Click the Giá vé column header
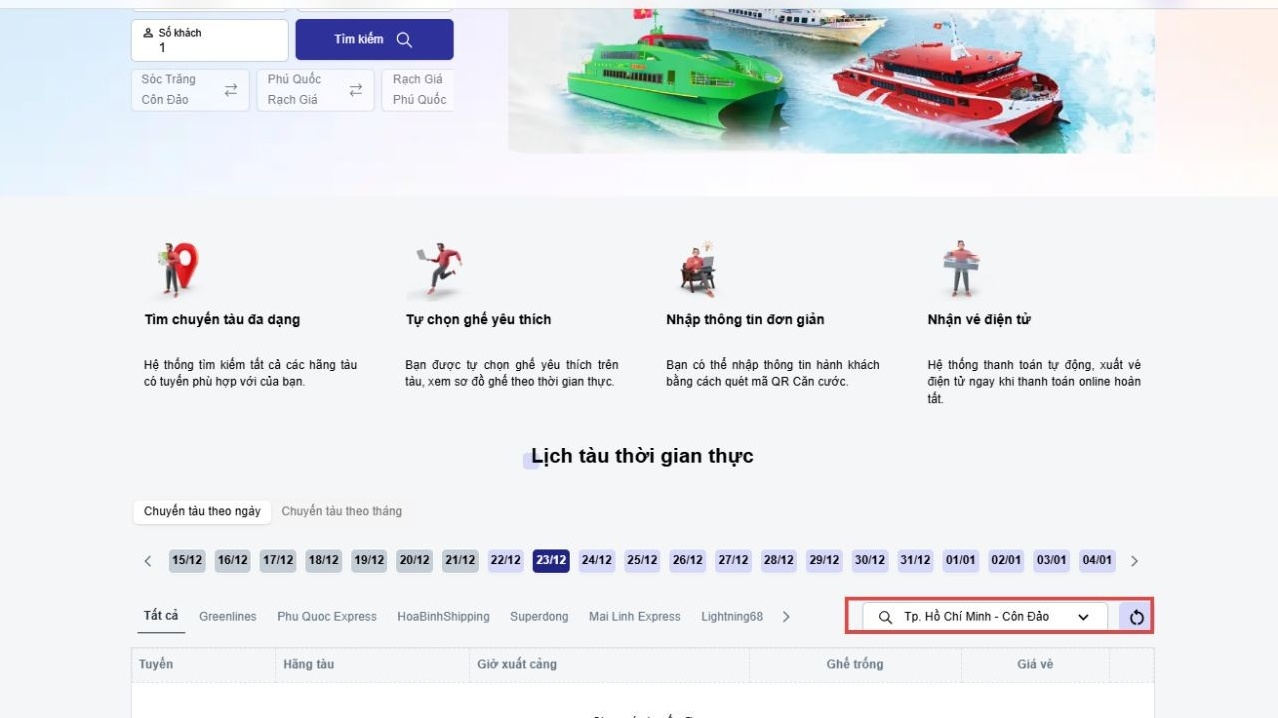Viewport: 1278px width, 718px height. point(1035,664)
